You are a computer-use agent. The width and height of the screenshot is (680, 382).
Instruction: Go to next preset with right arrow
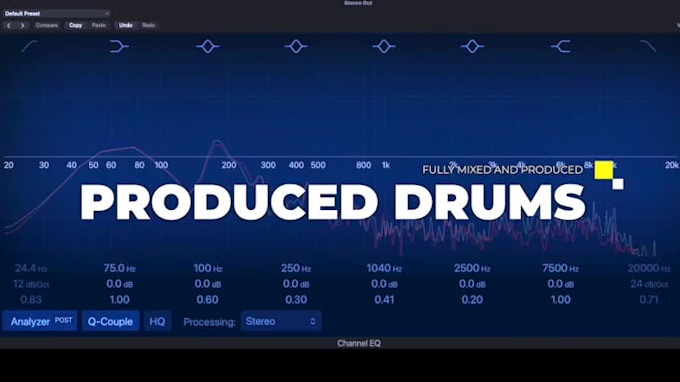click(x=22, y=26)
